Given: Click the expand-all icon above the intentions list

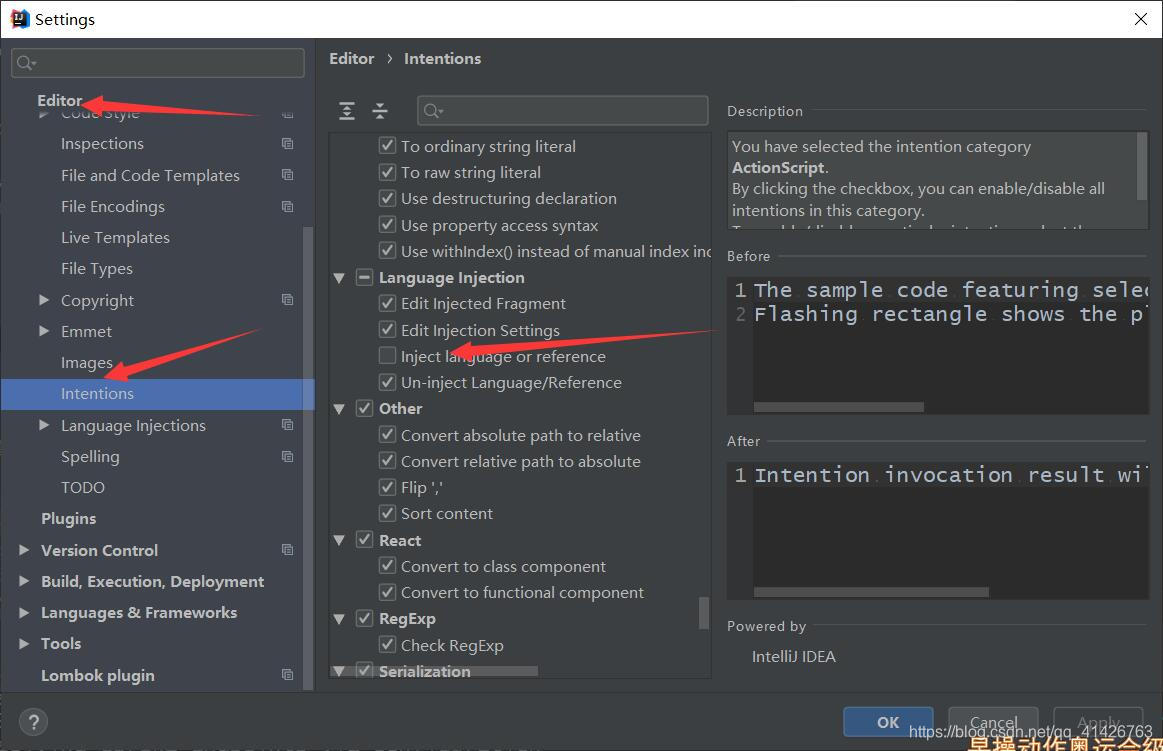Looking at the screenshot, I should pyautogui.click(x=346, y=111).
